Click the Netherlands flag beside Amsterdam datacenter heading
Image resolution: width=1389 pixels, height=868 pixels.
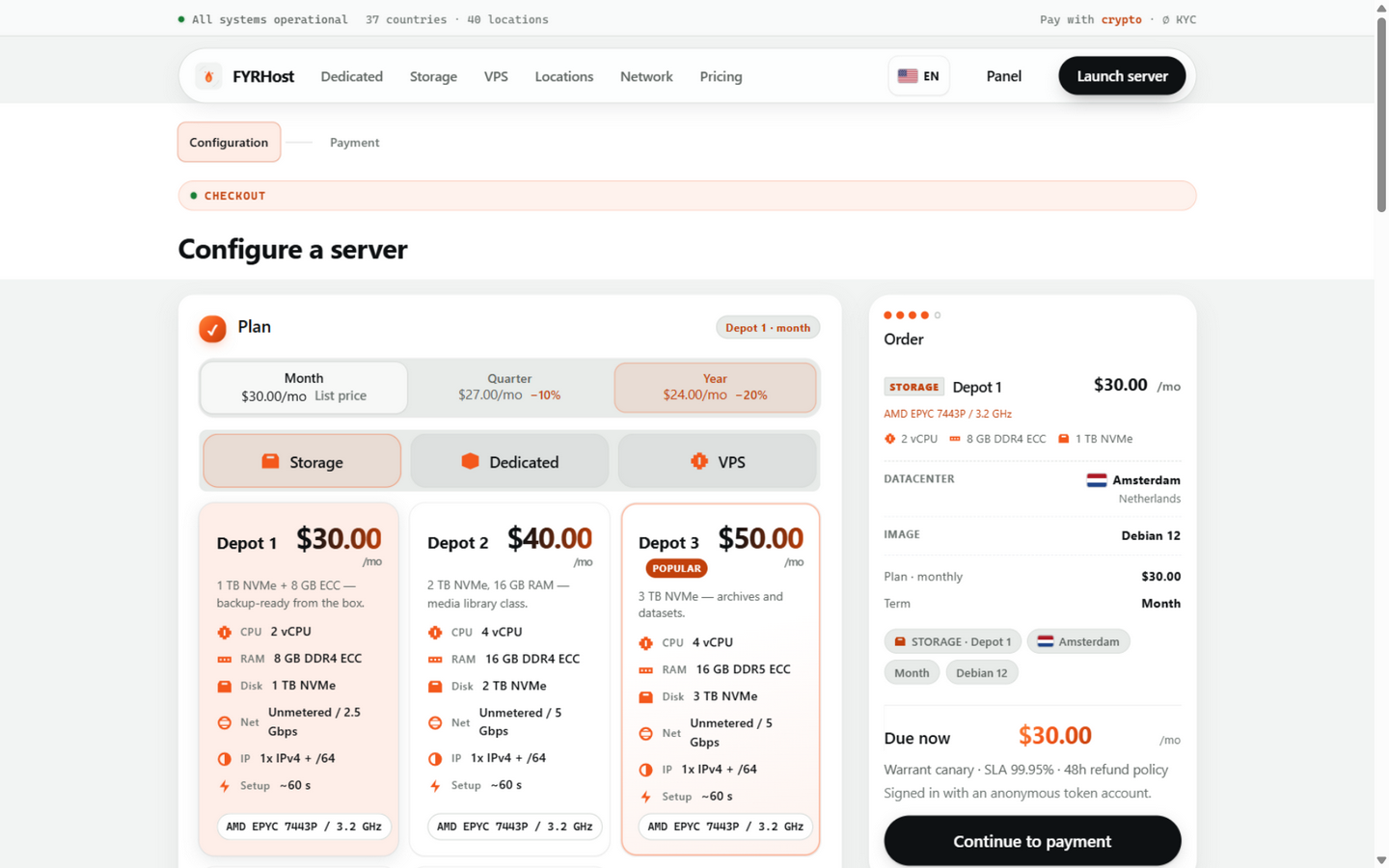point(1097,480)
